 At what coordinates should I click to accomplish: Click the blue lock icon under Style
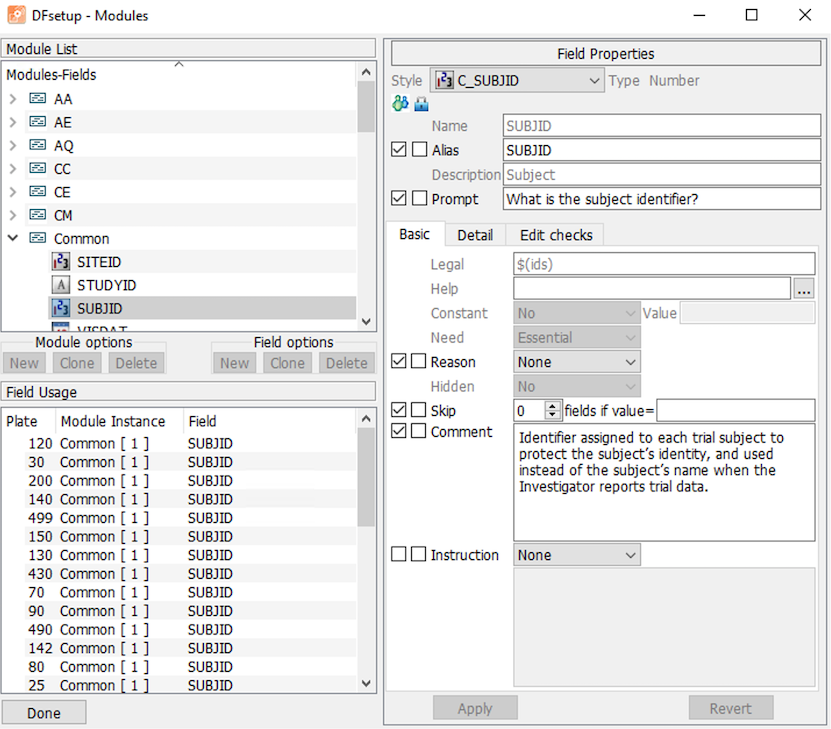[421, 104]
